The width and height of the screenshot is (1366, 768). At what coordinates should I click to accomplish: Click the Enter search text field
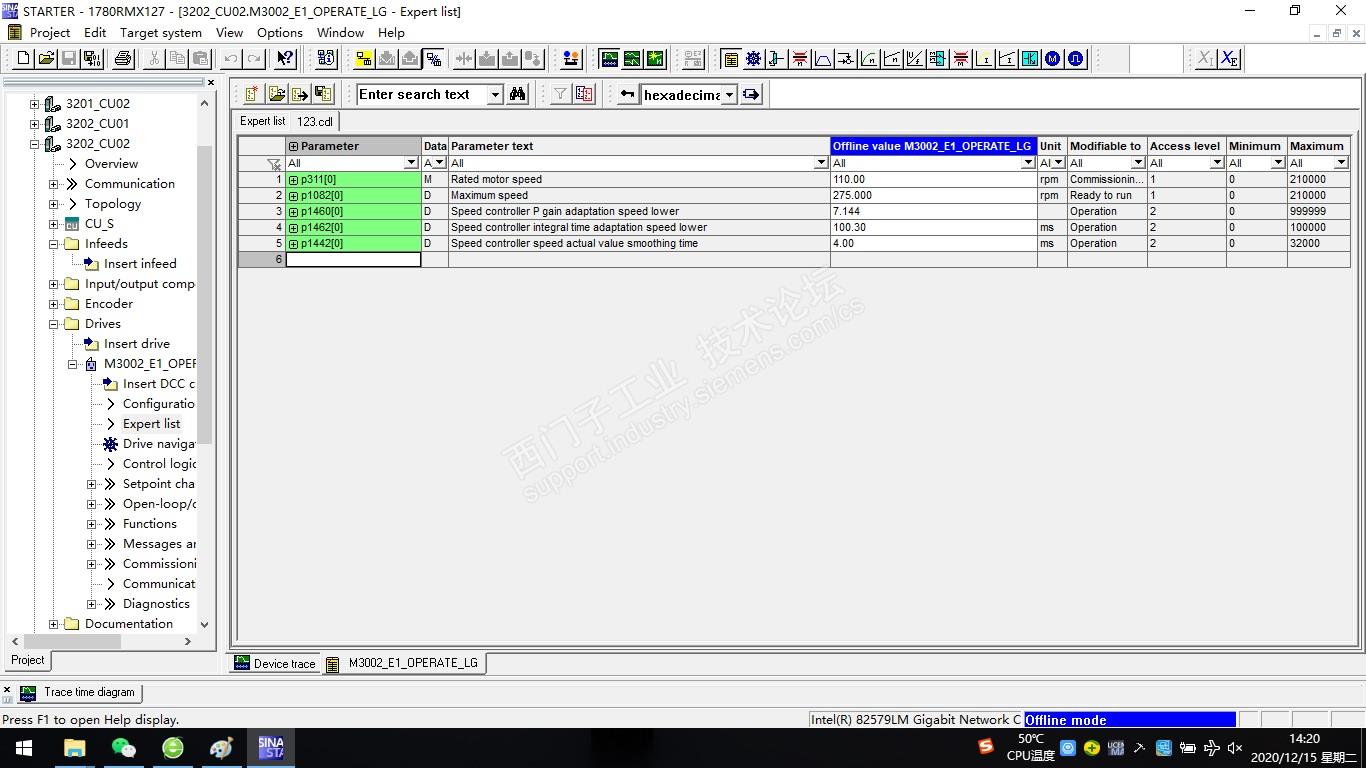click(422, 94)
